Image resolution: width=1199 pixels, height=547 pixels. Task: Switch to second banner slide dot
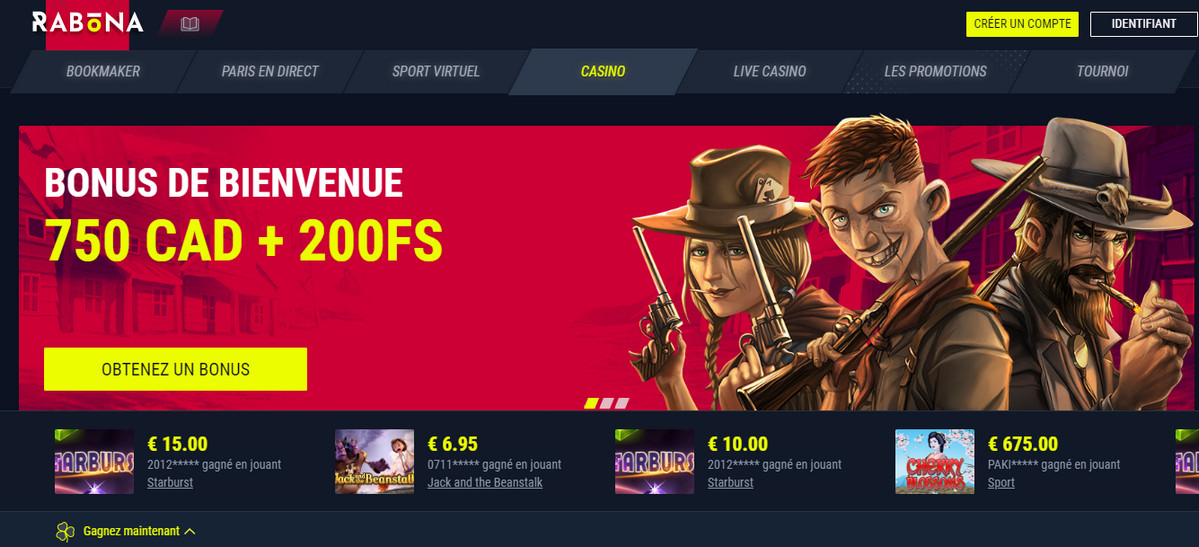click(607, 403)
